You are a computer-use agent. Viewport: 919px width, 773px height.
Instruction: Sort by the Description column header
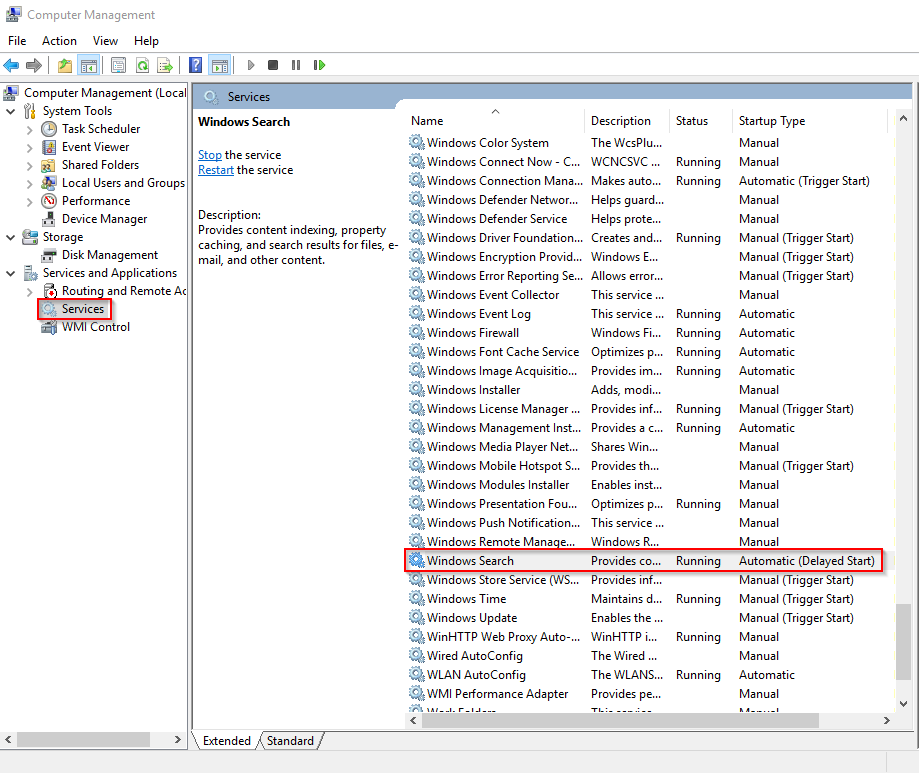tap(627, 121)
